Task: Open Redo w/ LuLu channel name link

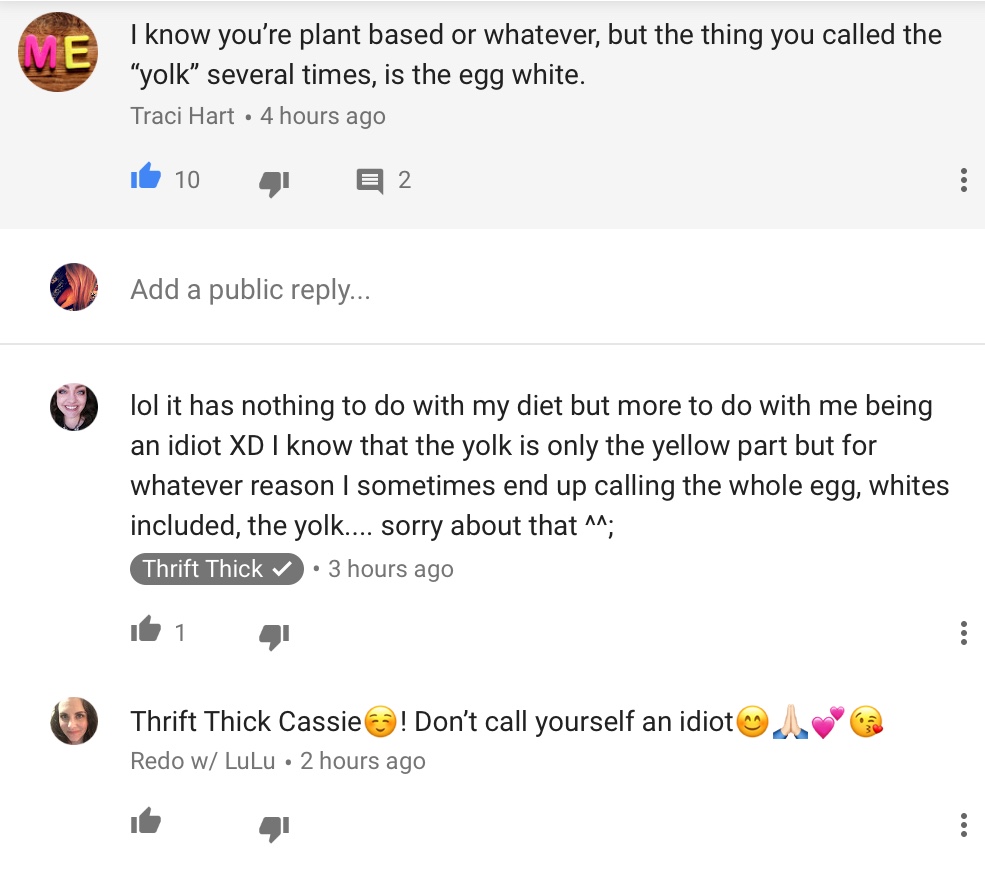Action: [x=203, y=761]
